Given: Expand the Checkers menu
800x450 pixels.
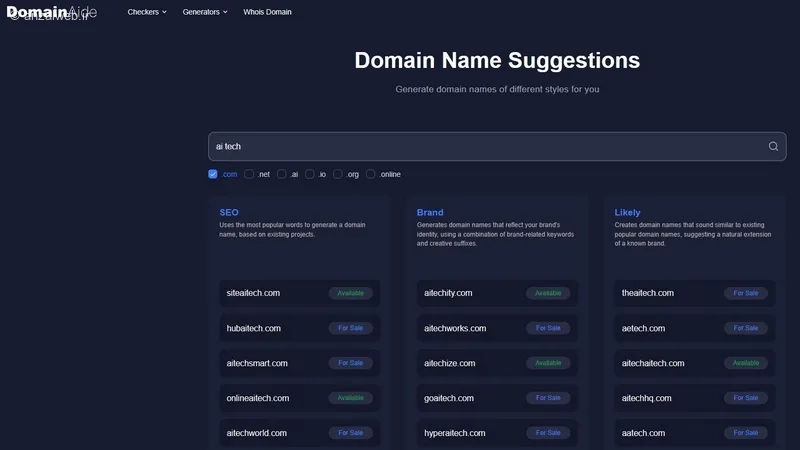Looking at the screenshot, I should [x=147, y=12].
